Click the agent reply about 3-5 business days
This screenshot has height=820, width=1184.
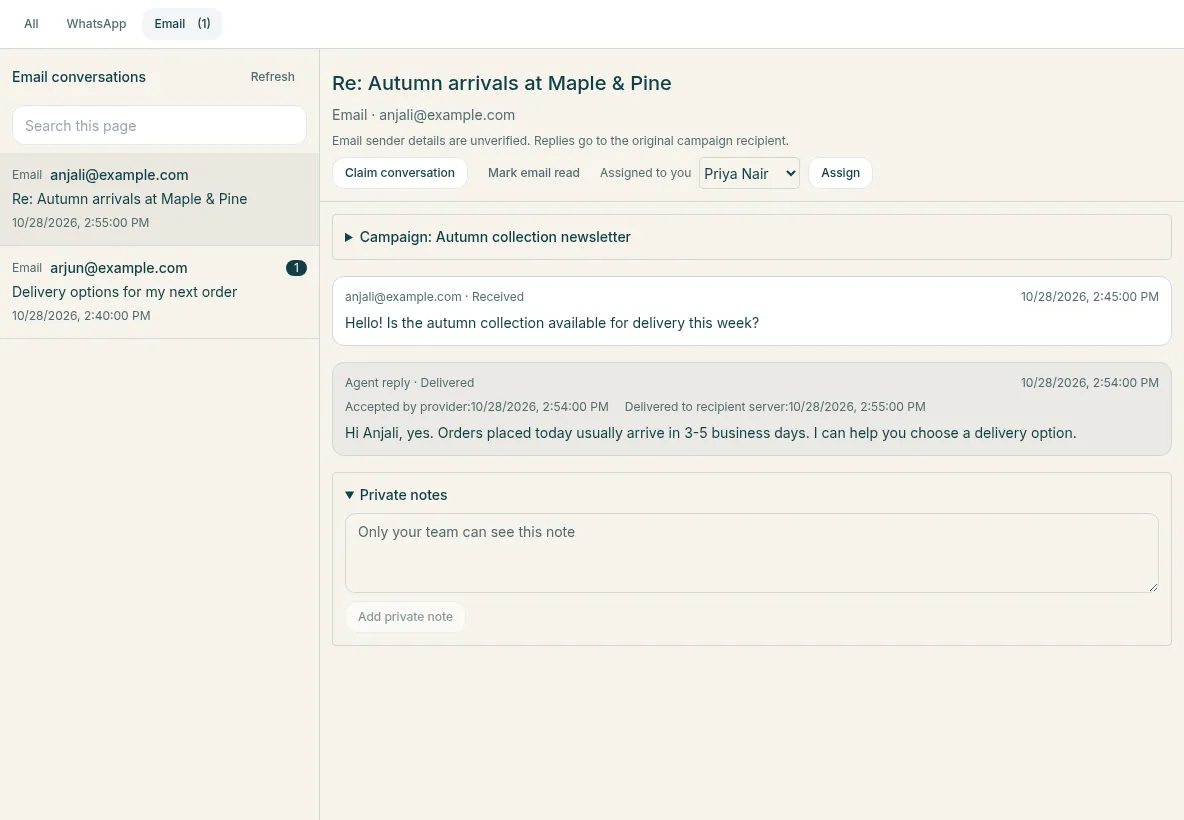pyautogui.click(x=751, y=409)
